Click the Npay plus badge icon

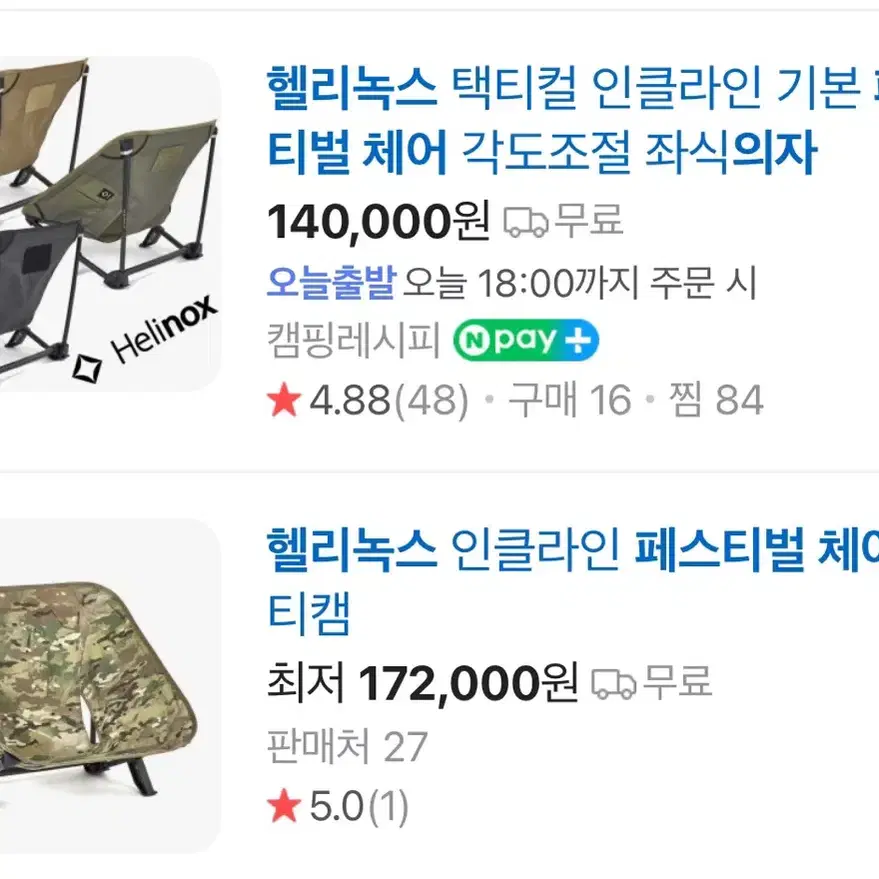pyautogui.click(x=526, y=340)
